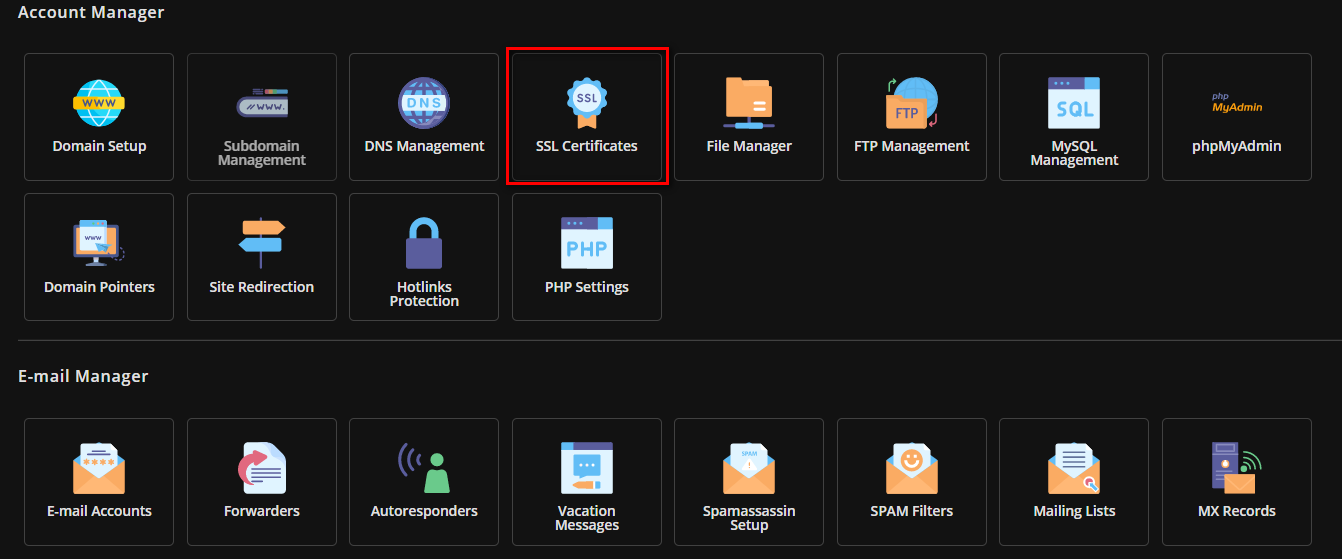Image resolution: width=1342 pixels, height=559 pixels.
Task: Open MX Records icon
Action: [1237, 468]
